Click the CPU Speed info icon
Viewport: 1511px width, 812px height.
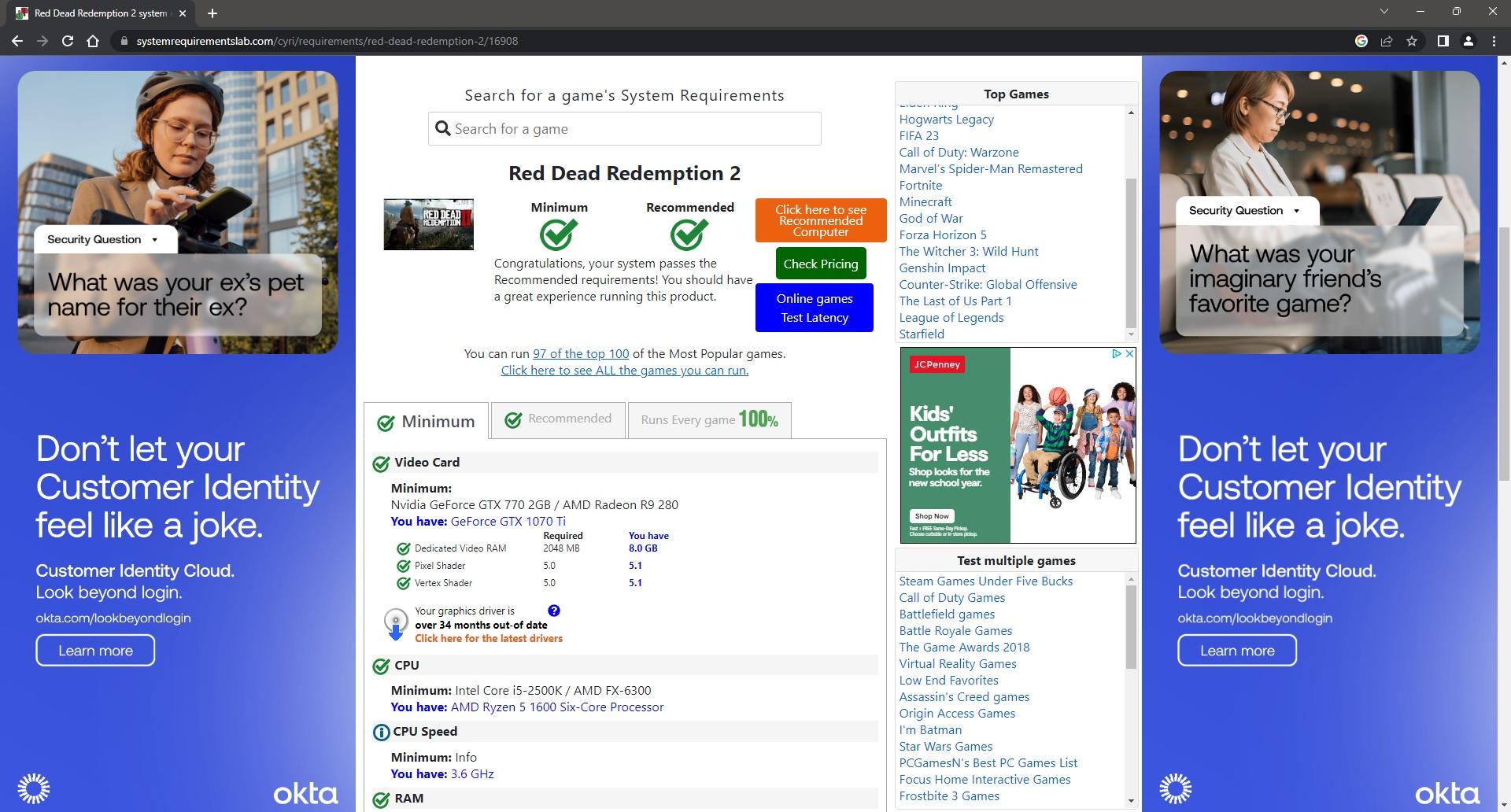(381, 733)
